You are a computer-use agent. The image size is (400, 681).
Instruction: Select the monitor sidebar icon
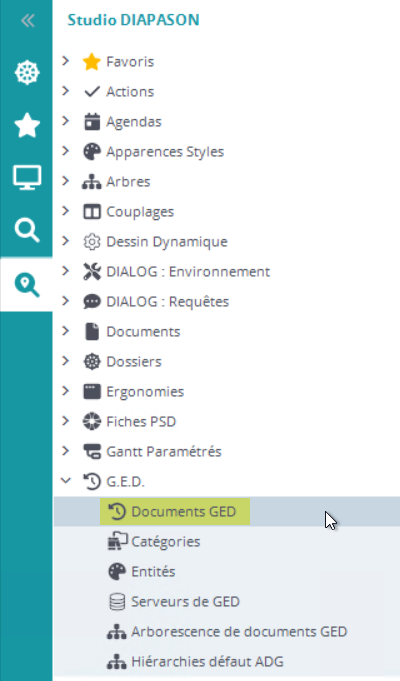coord(27,177)
